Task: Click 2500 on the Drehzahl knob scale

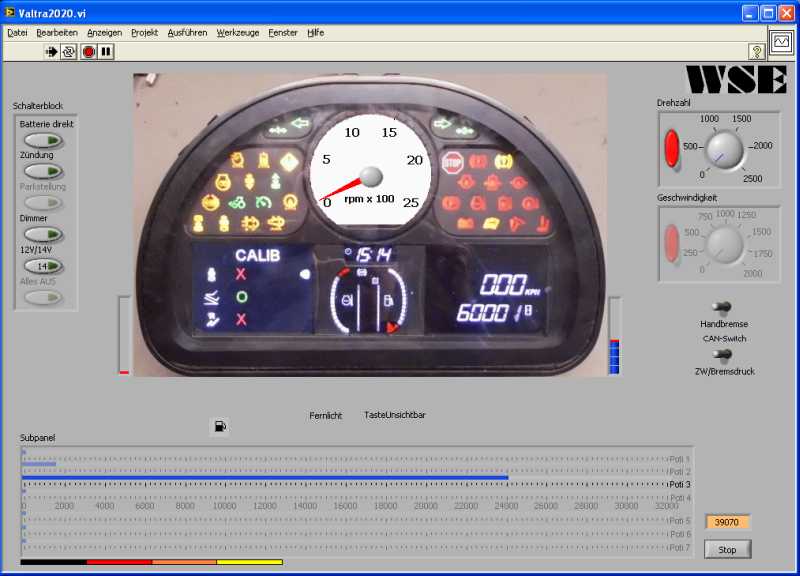Action: [753, 179]
